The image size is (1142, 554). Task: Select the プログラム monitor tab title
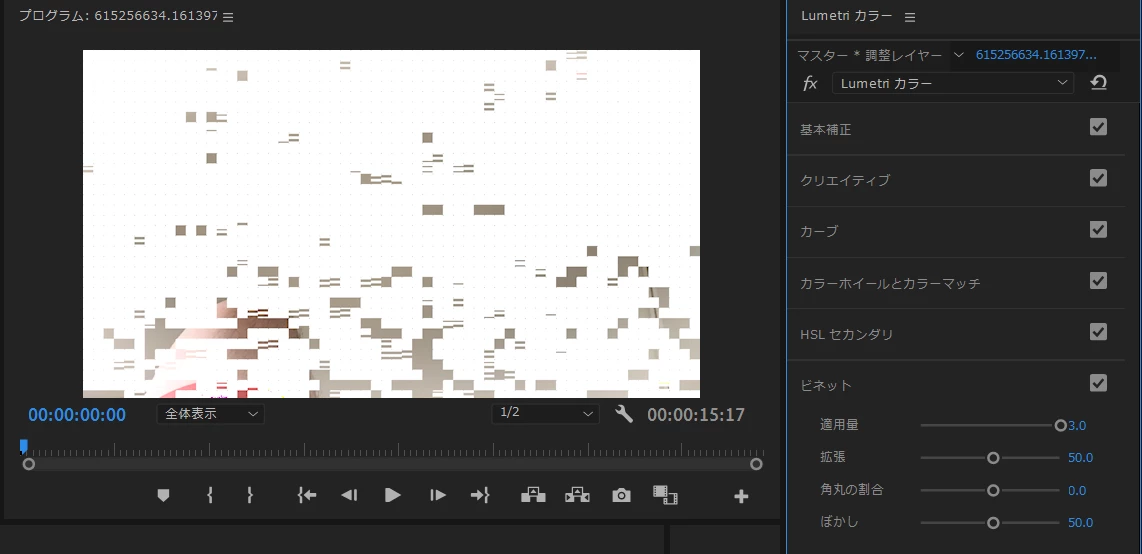pos(118,16)
